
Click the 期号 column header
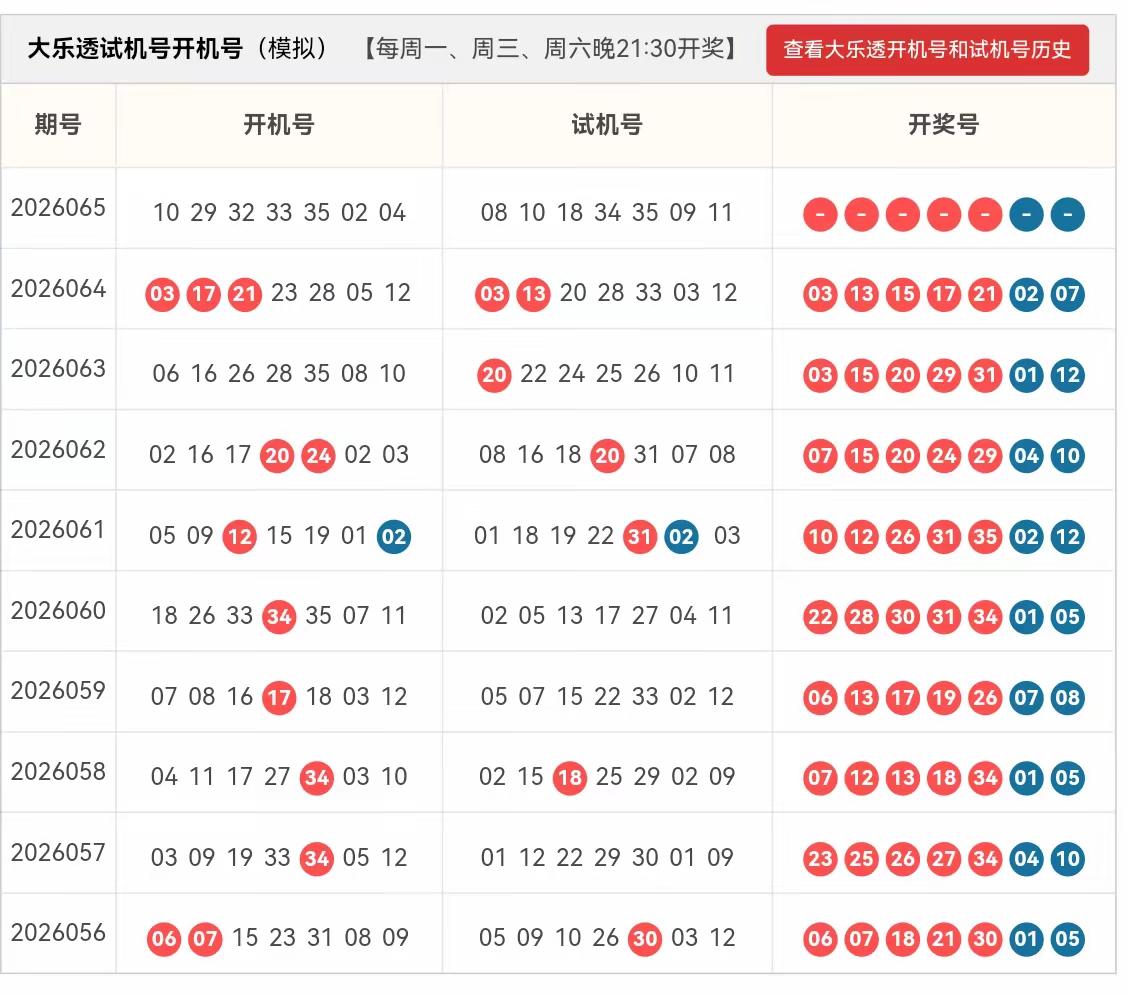[58, 124]
